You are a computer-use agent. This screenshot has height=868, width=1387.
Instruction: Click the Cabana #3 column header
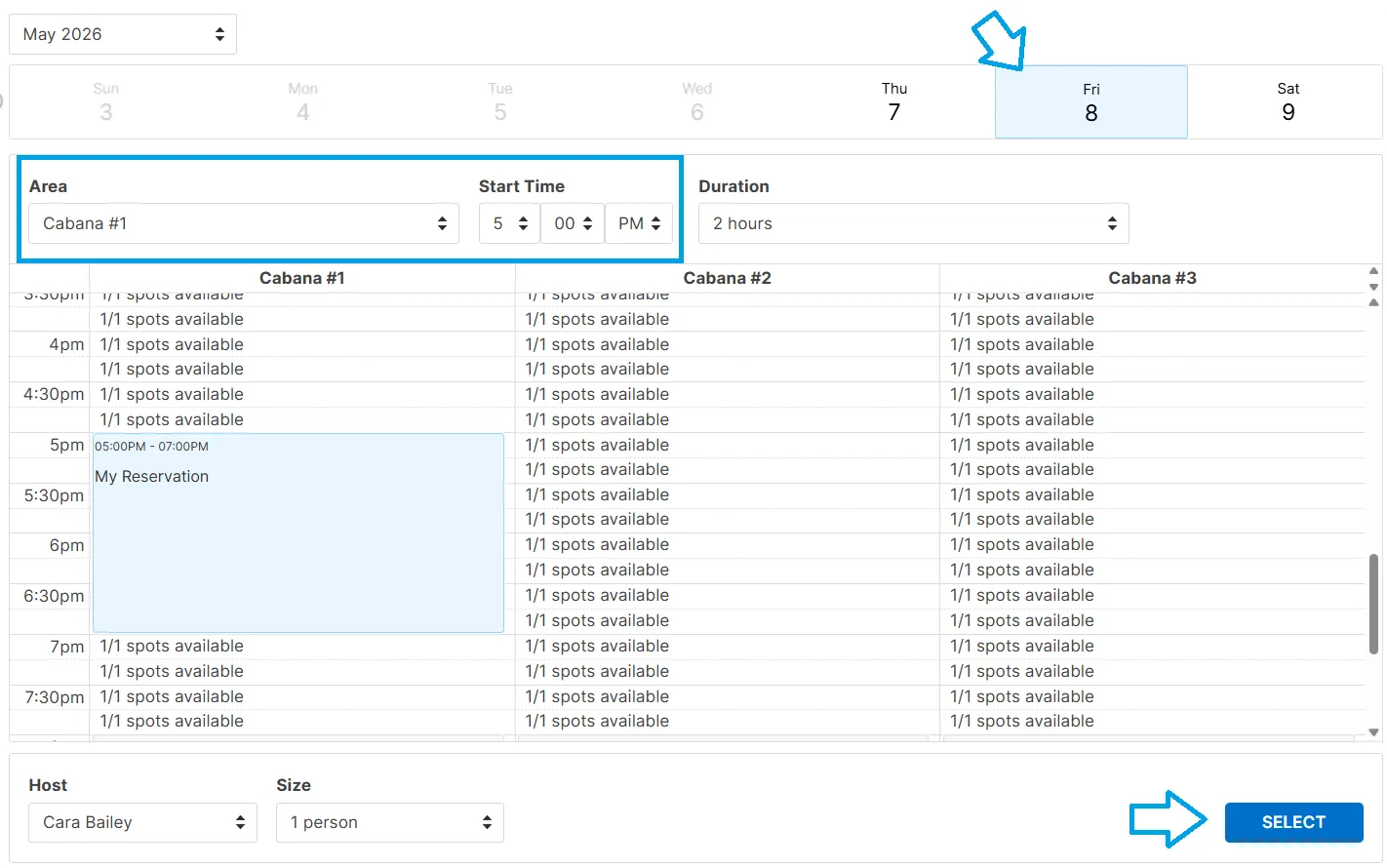(1152, 278)
